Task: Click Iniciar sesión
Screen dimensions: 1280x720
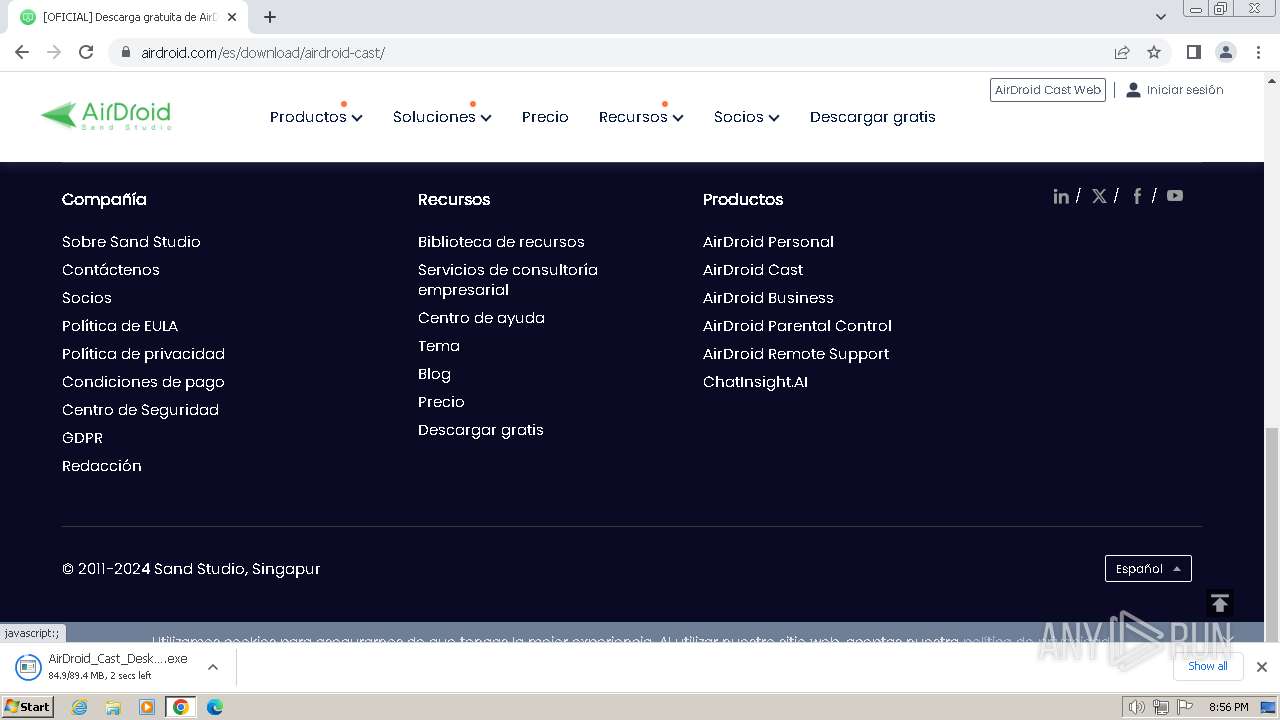Action: [x=1174, y=90]
